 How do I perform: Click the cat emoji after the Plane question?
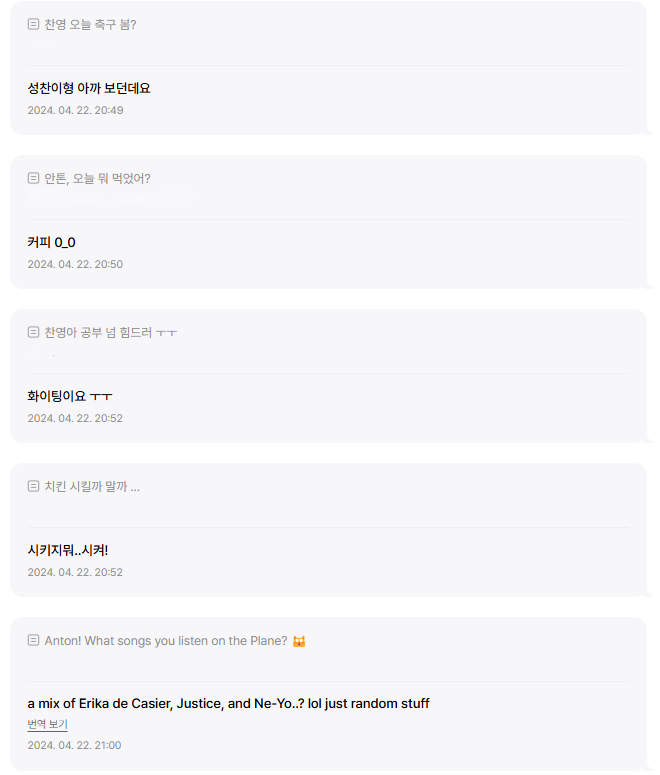click(x=298, y=641)
